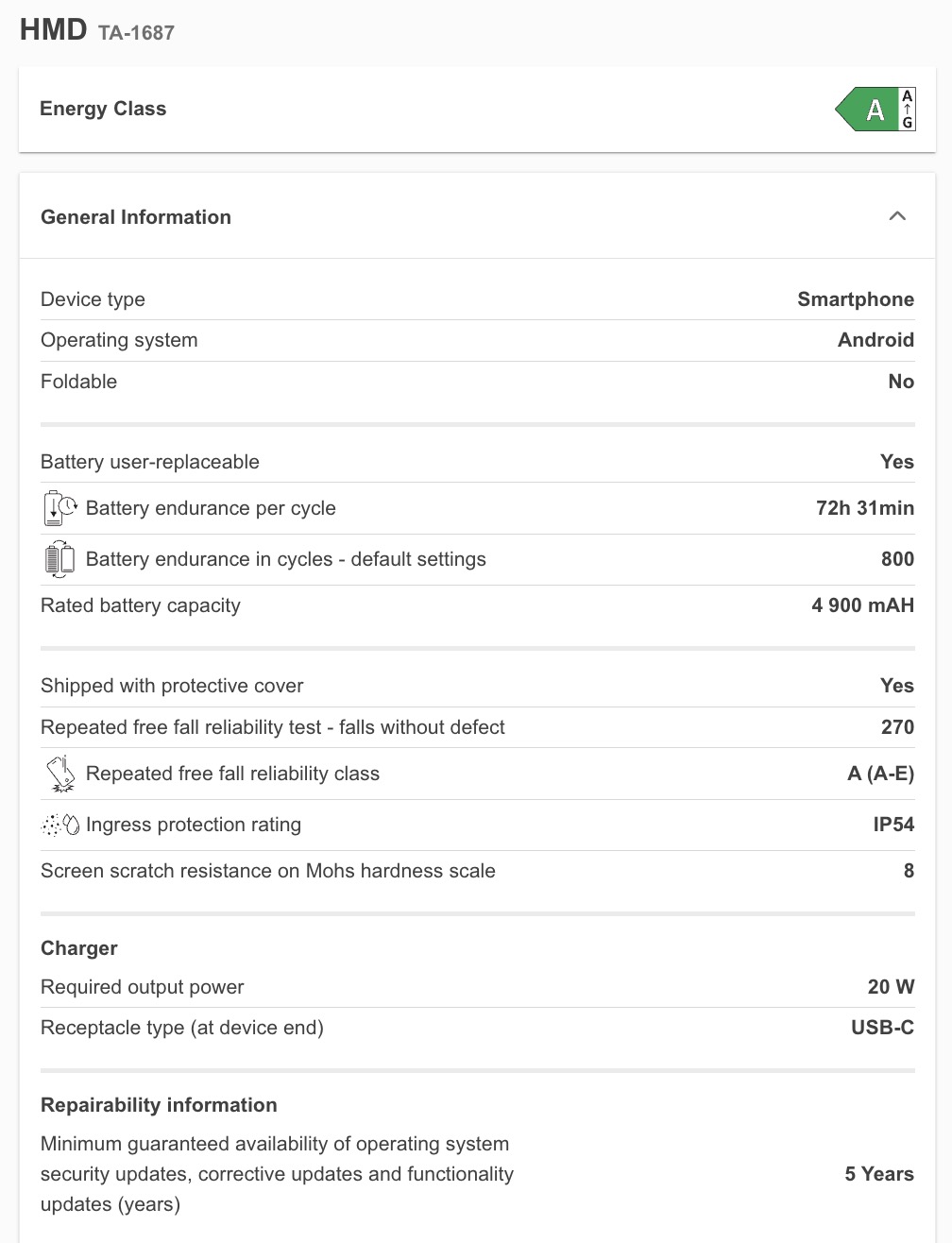Click the 5 Years update availability value
The width and height of the screenshot is (952, 1243).
pos(878,1174)
